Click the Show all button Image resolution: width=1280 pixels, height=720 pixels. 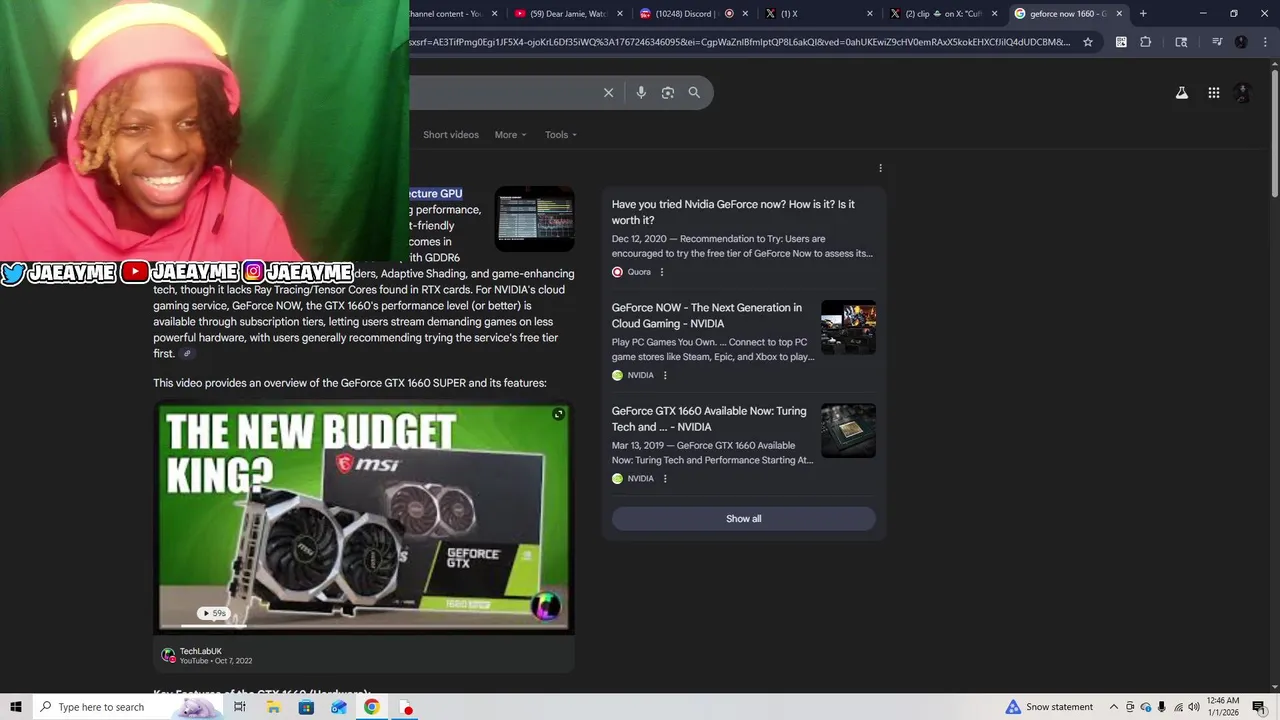click(x=744, y=519)
